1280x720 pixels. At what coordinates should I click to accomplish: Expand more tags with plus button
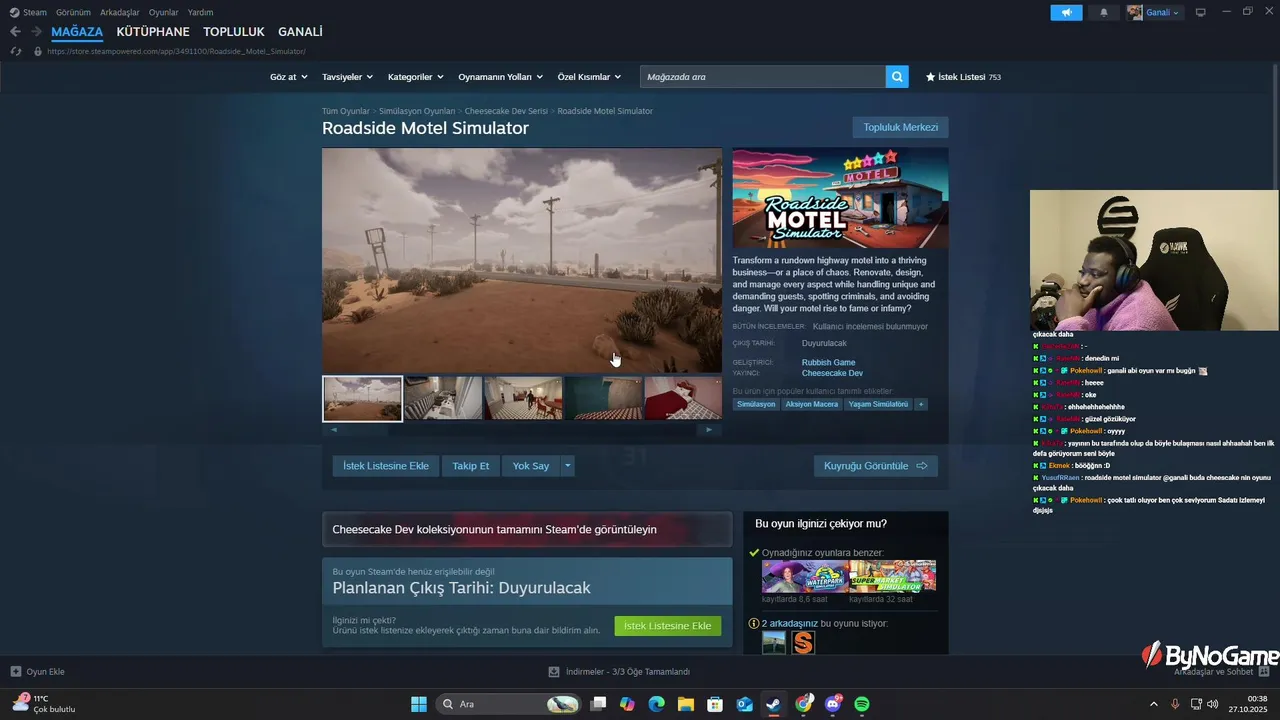(920, 404)
